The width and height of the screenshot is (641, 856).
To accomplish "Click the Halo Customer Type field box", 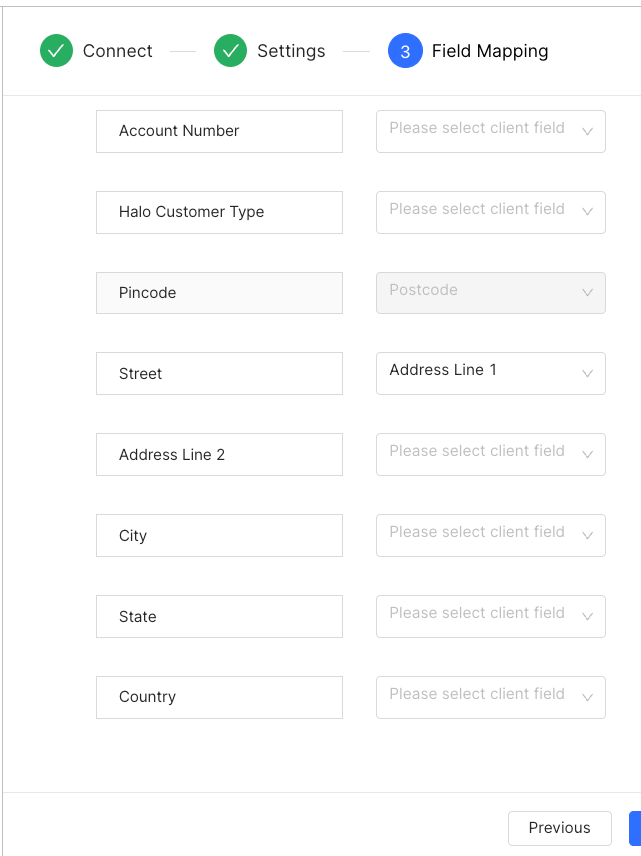I will pos(219,212).
